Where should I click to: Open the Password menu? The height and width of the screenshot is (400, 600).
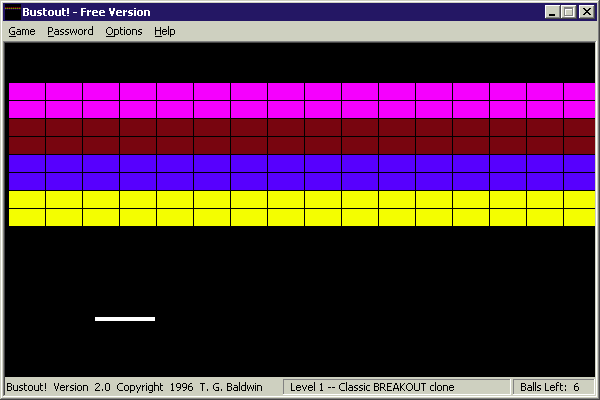[x=70, y=31]
